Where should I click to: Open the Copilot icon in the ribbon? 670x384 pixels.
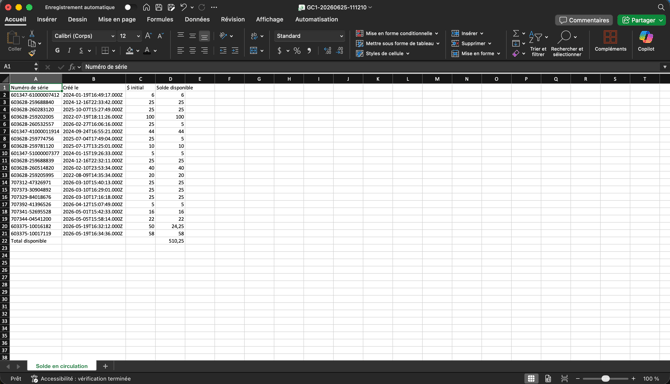pyautogui.click(x=646, y=41)
